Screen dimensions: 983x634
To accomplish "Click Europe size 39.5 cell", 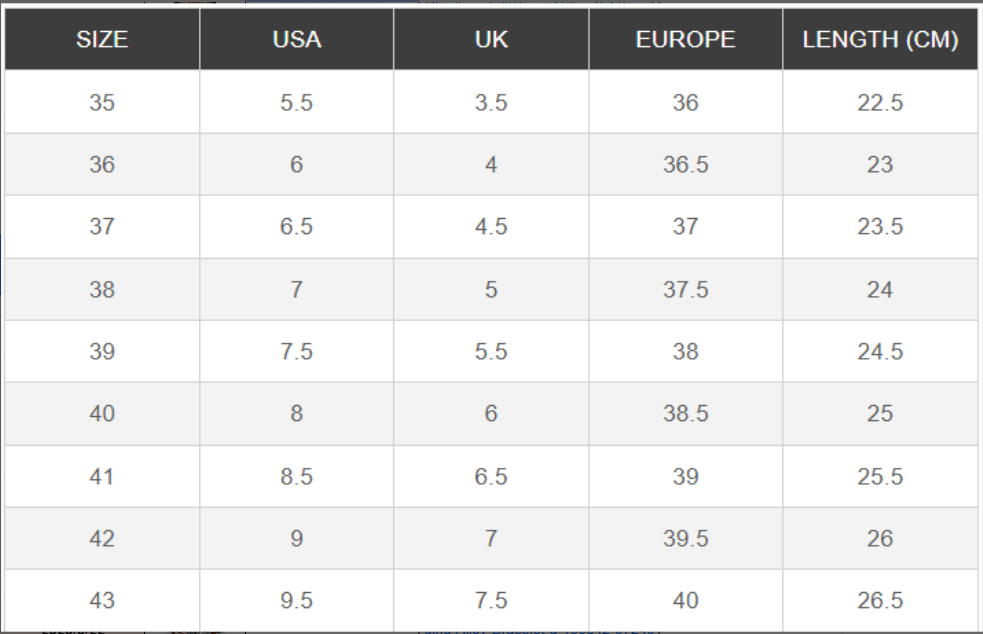I will 686,539.
